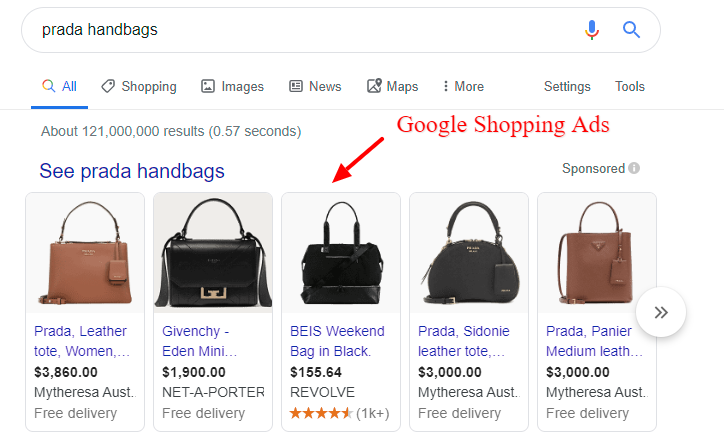Open the BEIS Weekend Bag in Black link

(337, 341)
